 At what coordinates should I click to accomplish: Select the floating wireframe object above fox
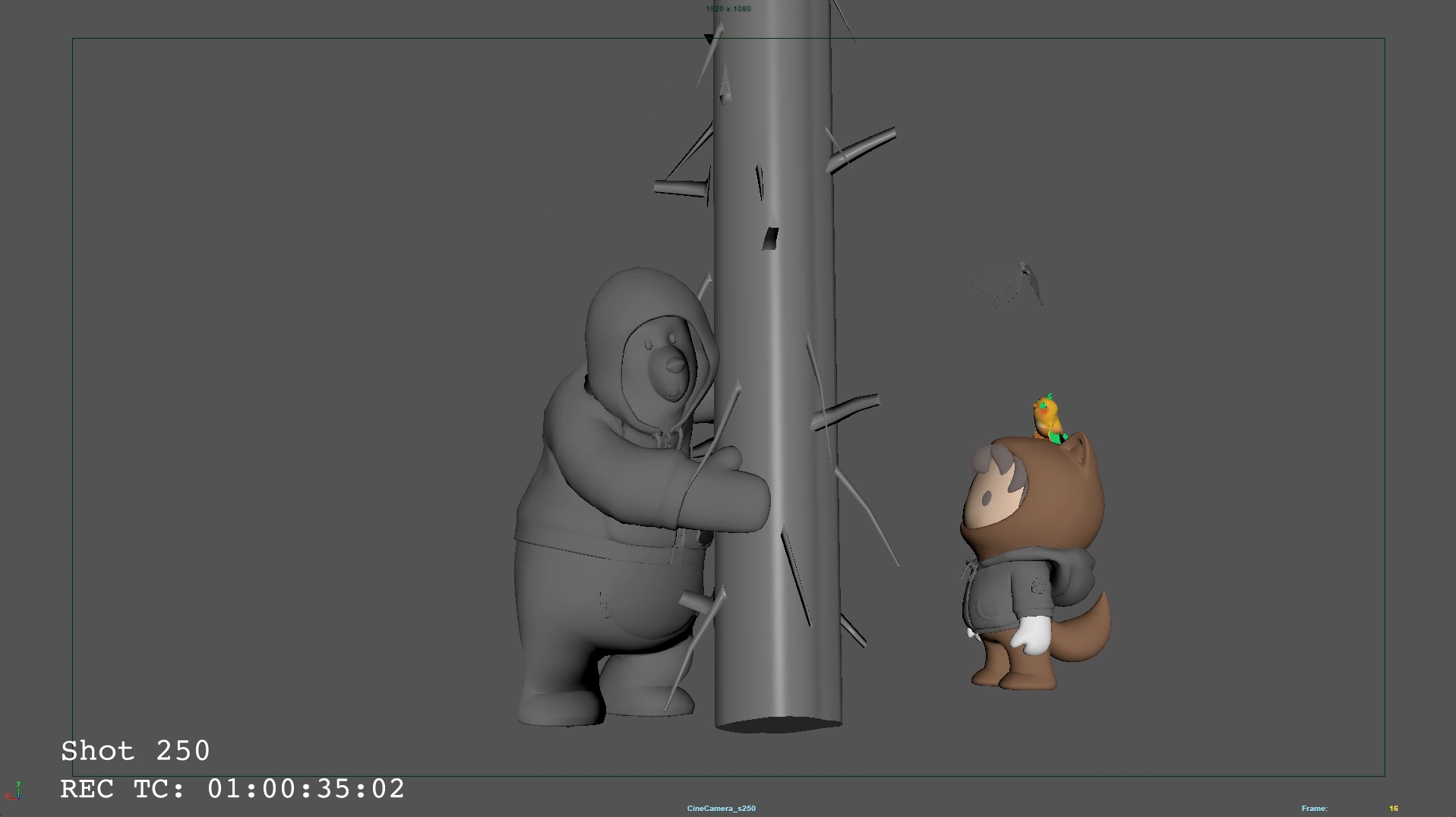(1009, 283)
